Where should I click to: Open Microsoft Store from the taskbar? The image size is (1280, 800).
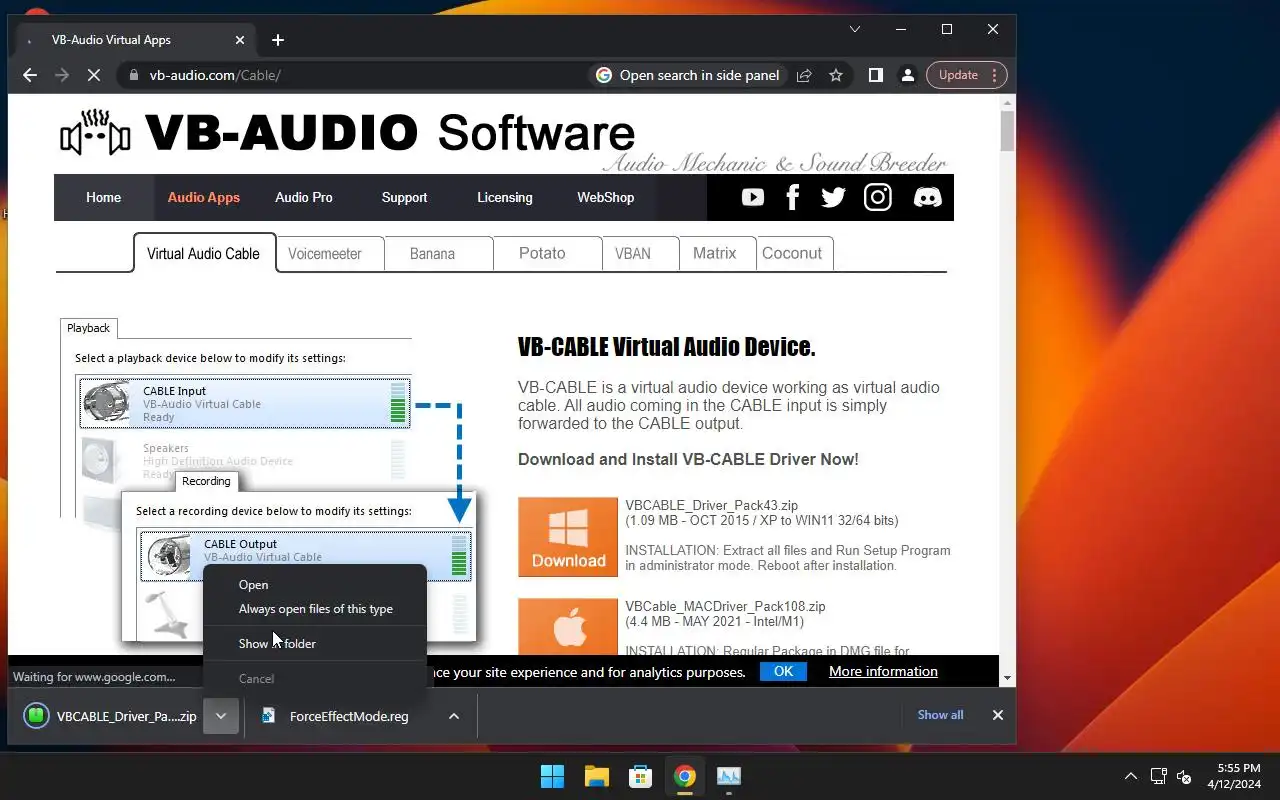pos(641,776)
